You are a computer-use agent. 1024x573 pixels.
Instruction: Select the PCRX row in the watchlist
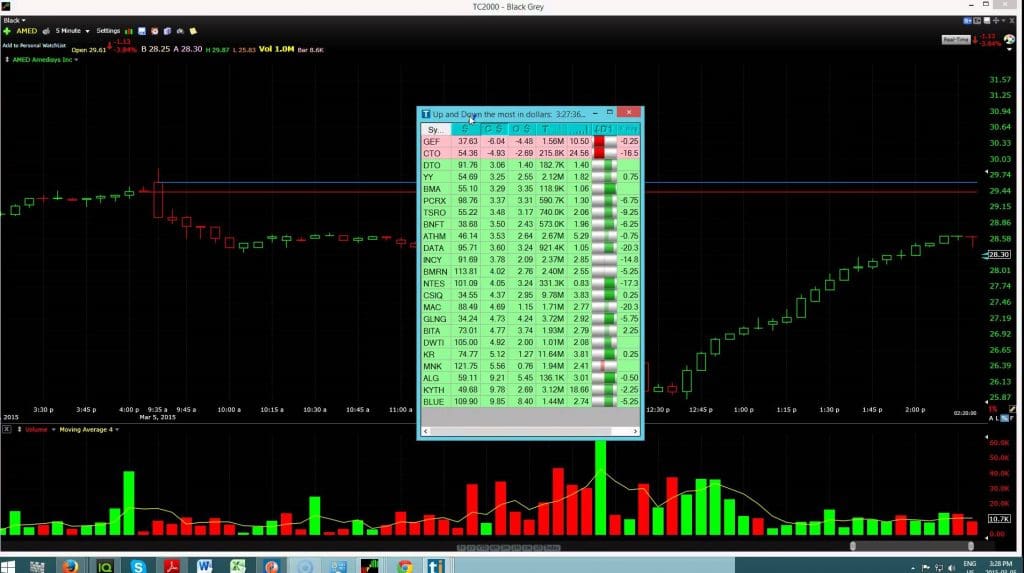tap(530, 201)
